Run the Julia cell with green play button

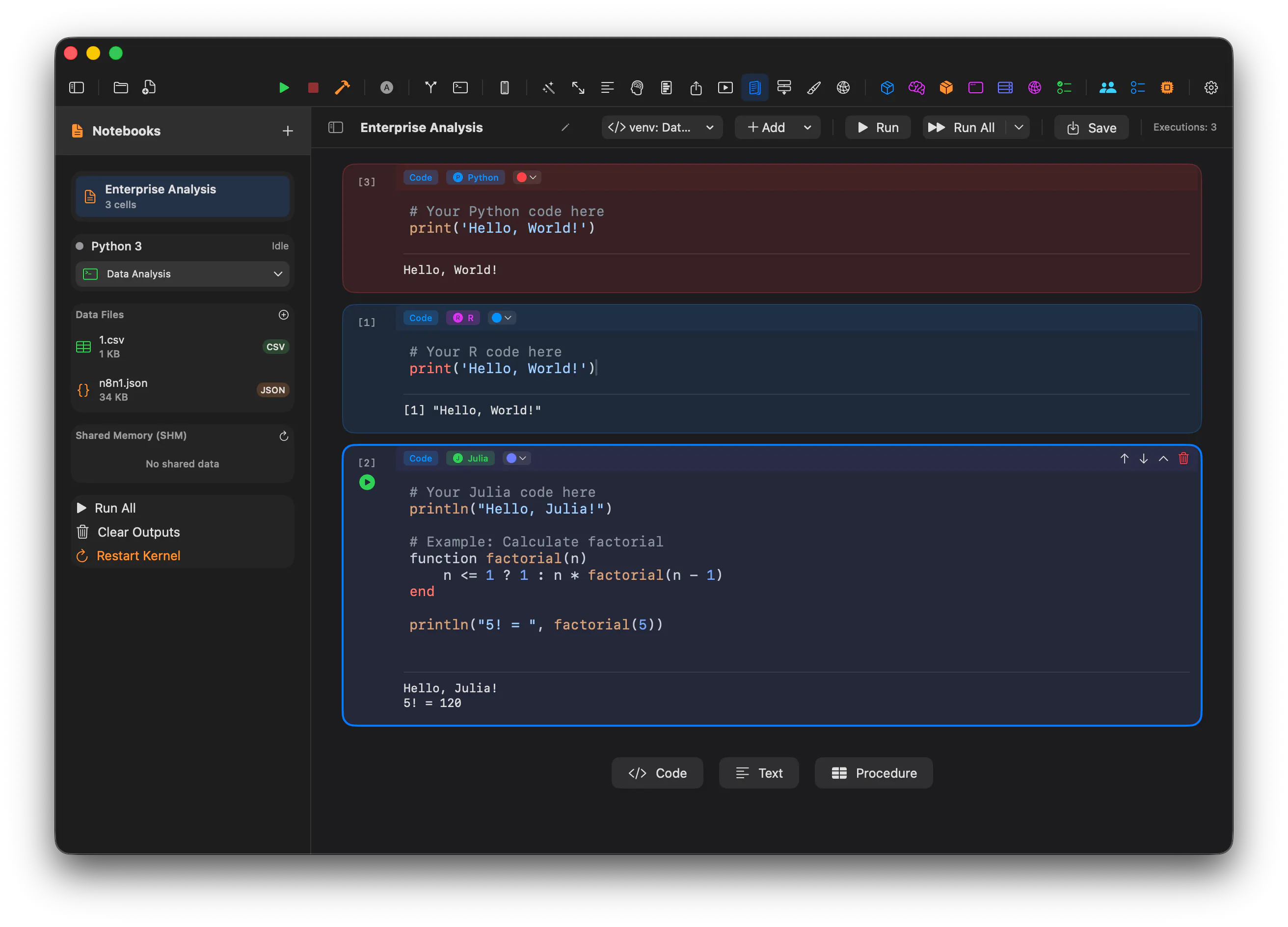click(367, 483)
